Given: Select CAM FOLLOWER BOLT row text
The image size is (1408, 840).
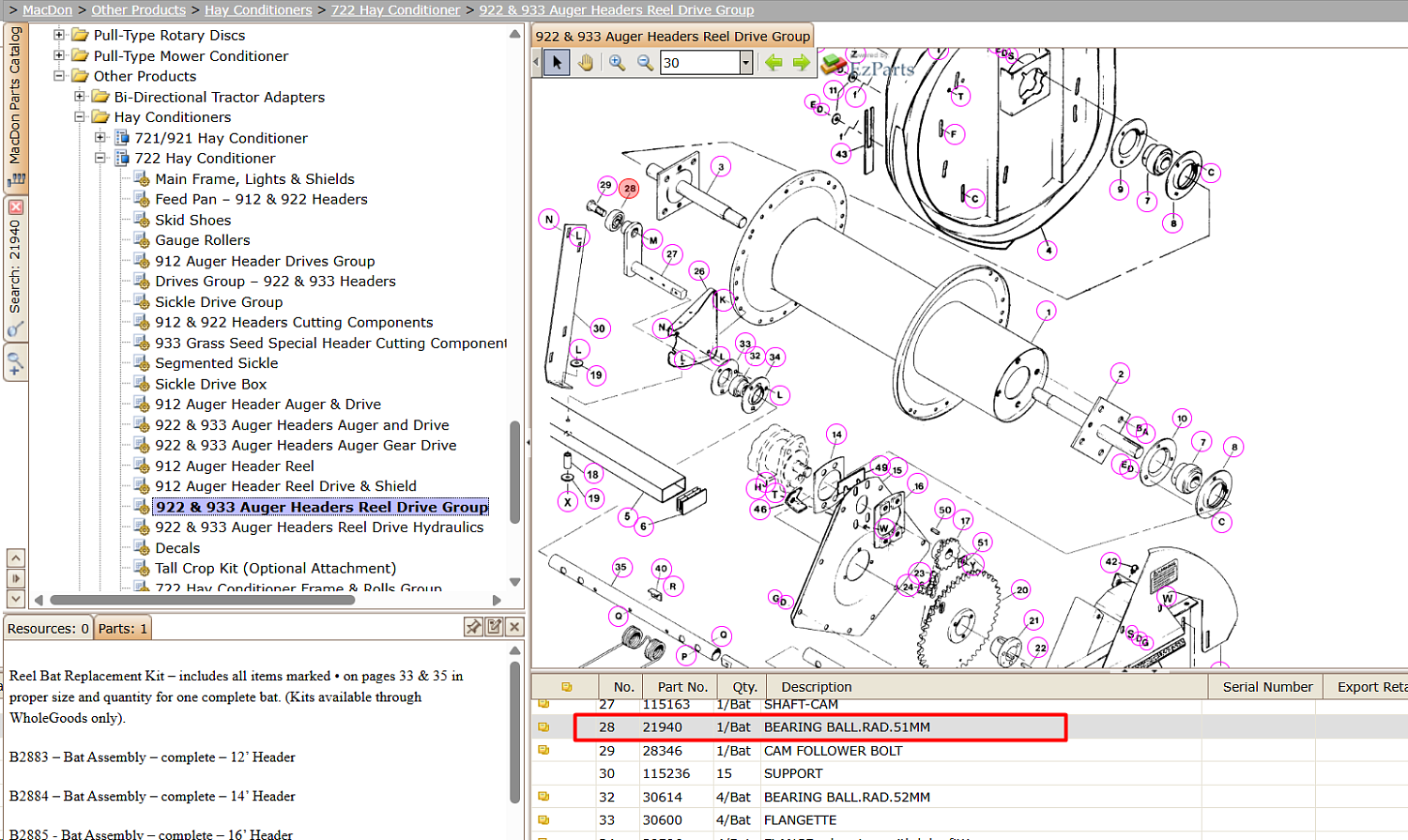Looking at the screenshot, I should pyautogui.click(x=833, y=751).
